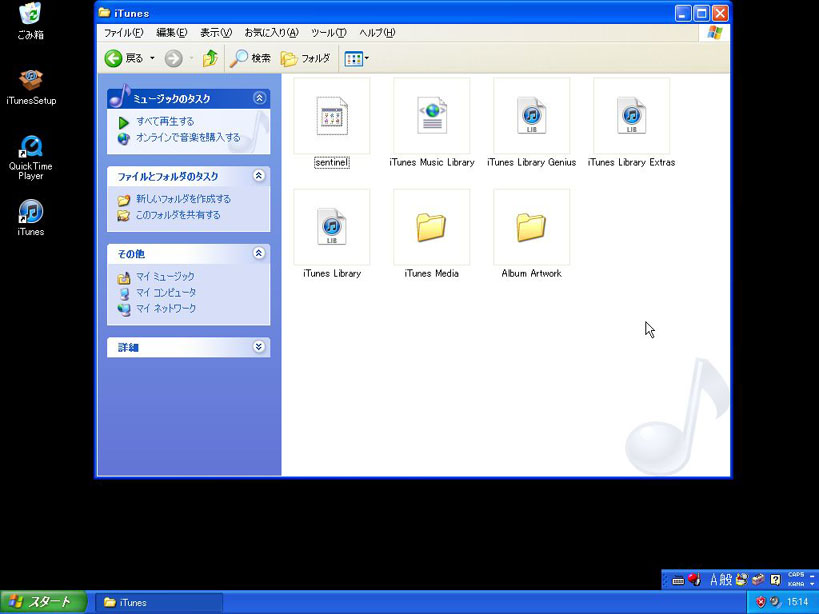Open the Views icon in toolbar

(354, 58)
